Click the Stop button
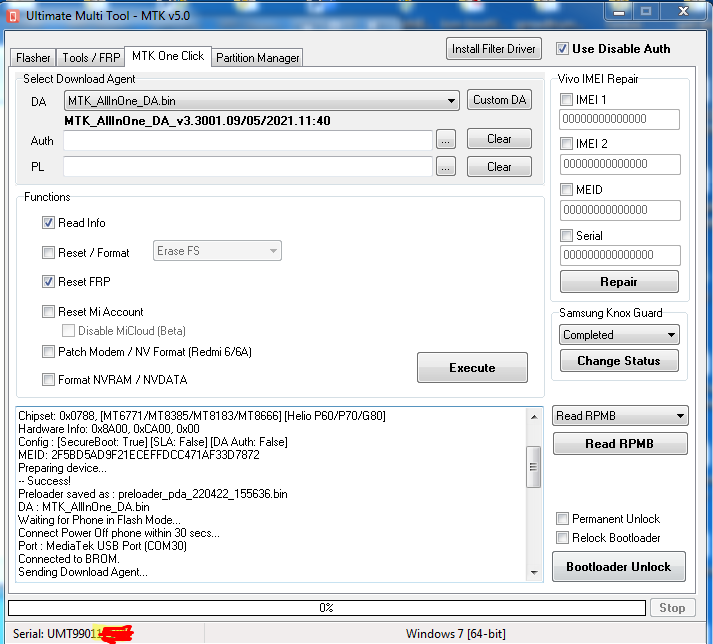 coord(672,608)
